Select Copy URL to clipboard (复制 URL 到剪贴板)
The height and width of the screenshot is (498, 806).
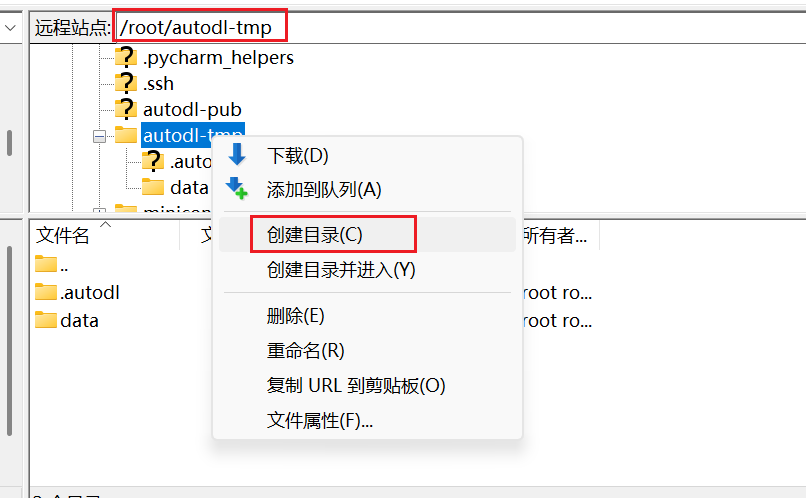(367, 385)
